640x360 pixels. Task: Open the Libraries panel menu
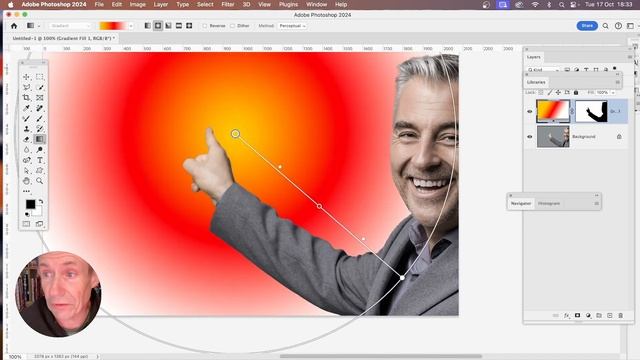tap(617, 82)
